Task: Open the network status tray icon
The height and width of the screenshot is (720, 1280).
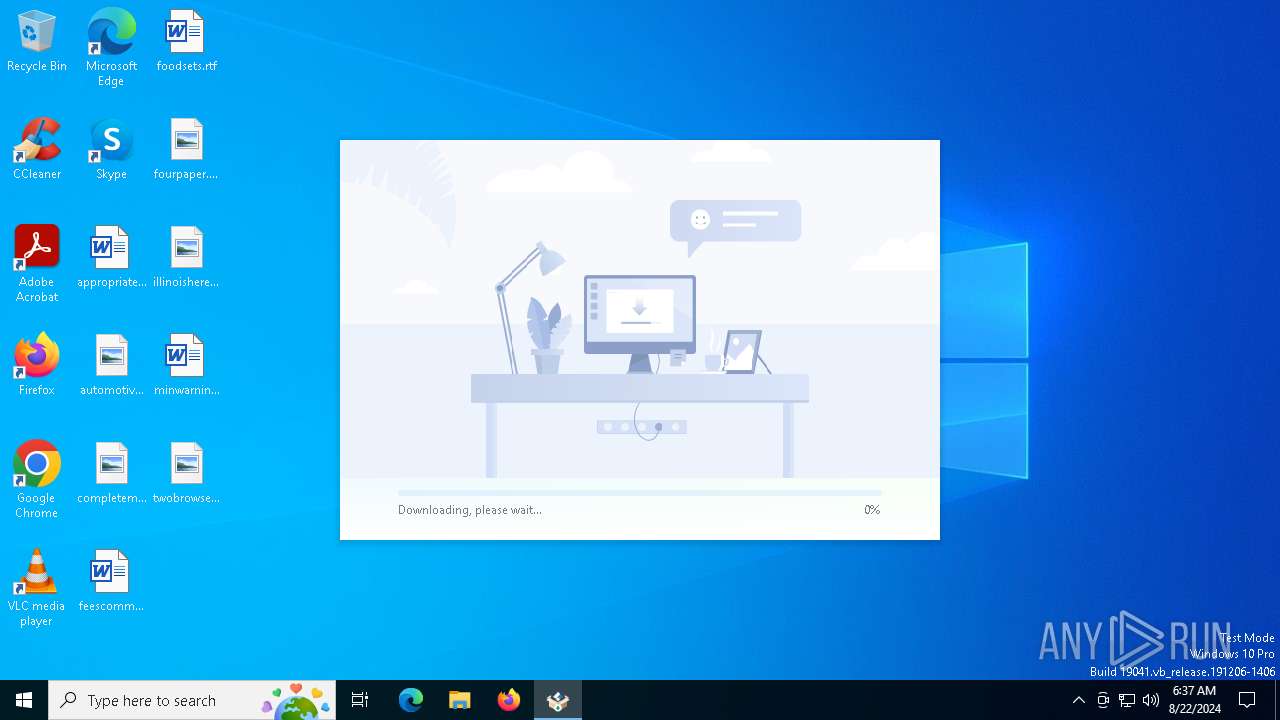Action: coord(1127,700)
